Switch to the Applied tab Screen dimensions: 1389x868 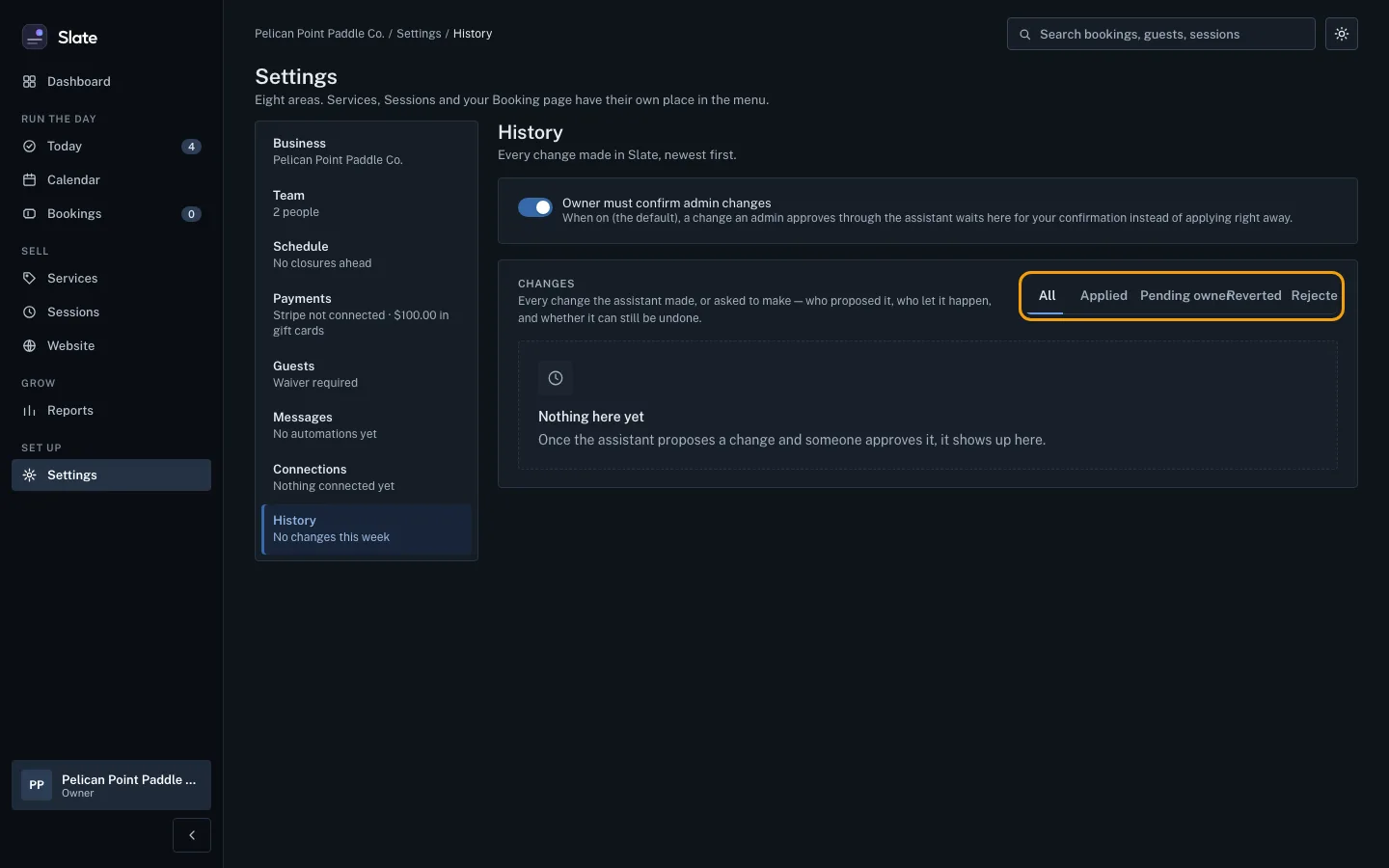click(1103, 296)
